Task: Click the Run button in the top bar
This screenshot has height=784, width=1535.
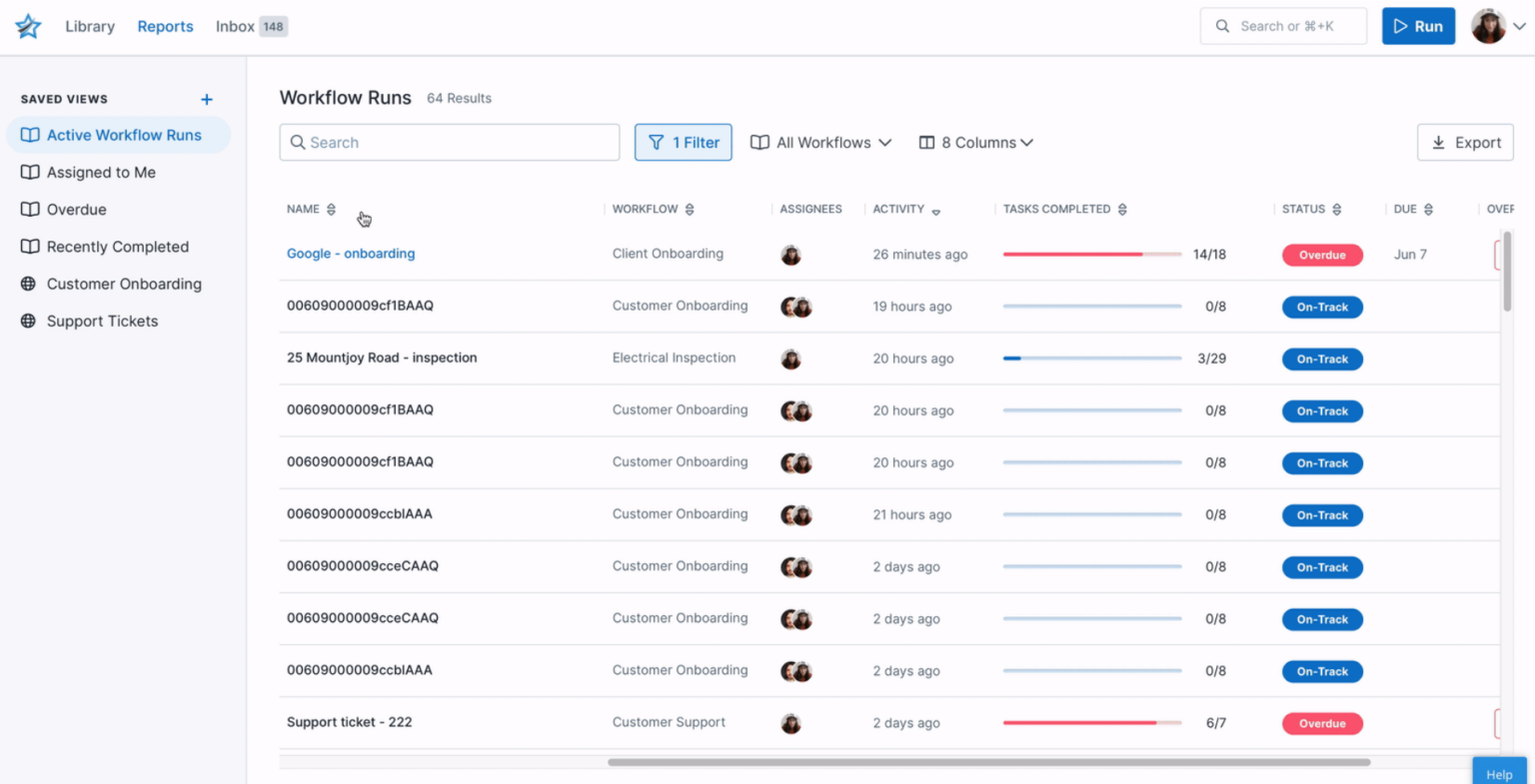Action: click(x=1418, y=26)
